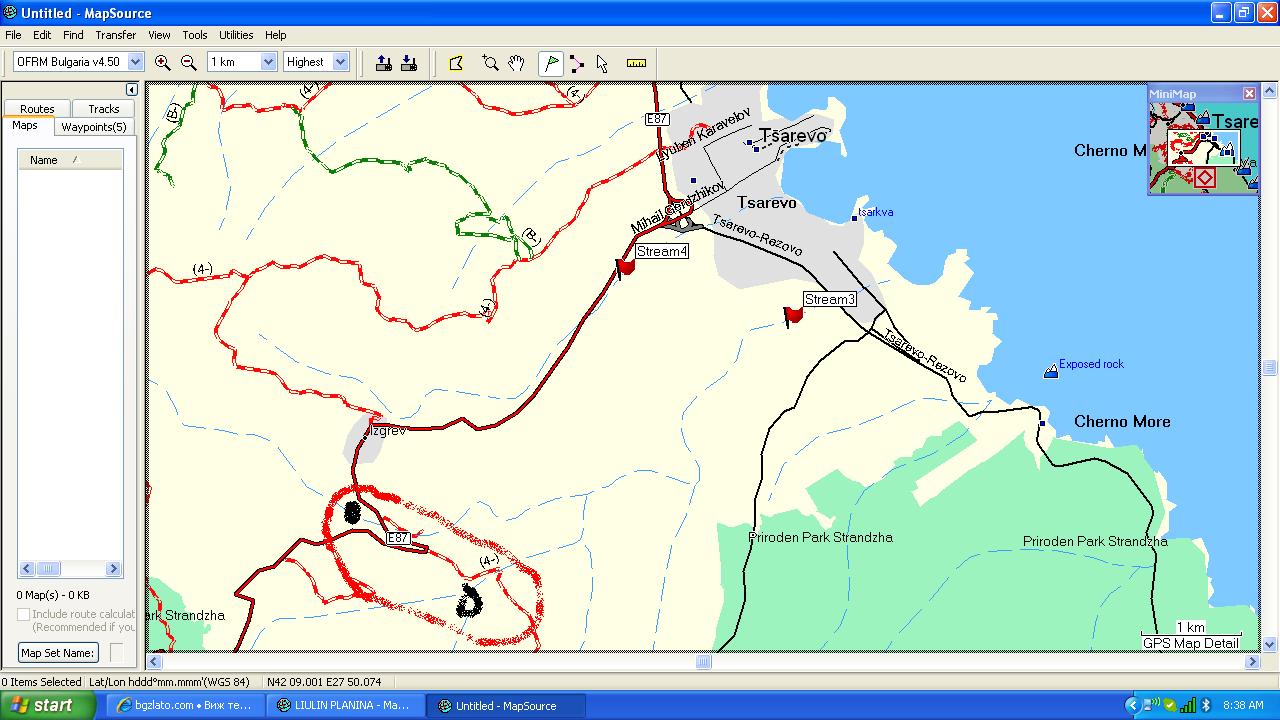Click the Map Set Name button

58,653
